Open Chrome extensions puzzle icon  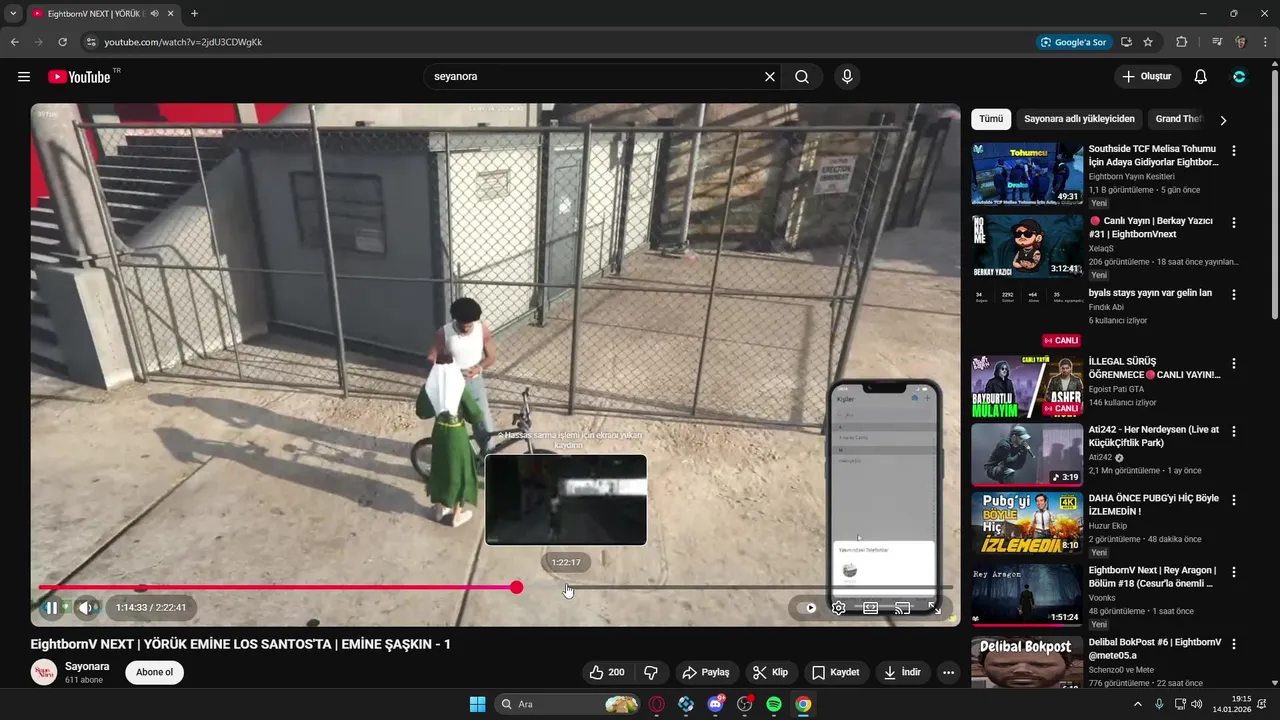pos(1182,42)
